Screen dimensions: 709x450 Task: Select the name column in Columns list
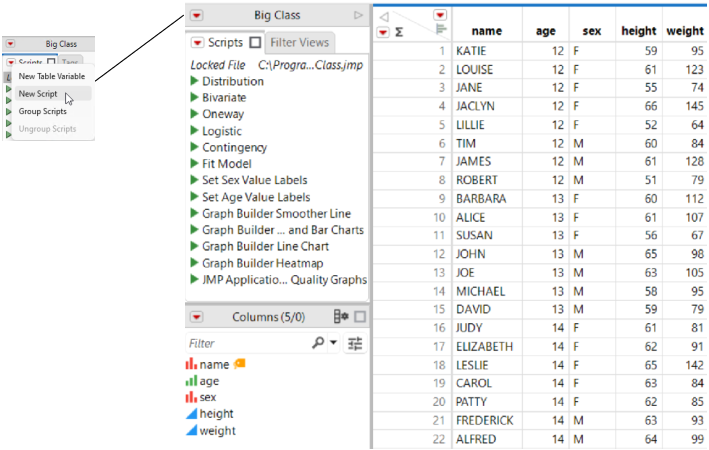(214, 364)
